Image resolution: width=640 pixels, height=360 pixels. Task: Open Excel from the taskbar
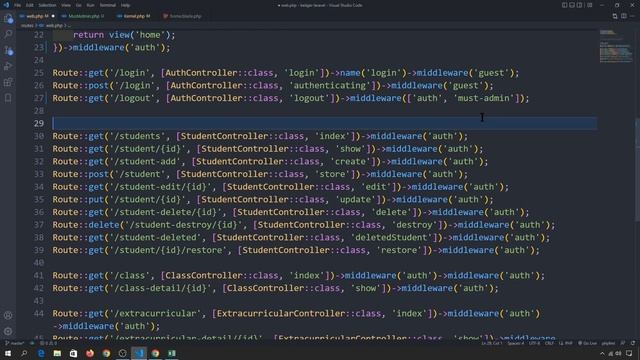tap(171, 353)
